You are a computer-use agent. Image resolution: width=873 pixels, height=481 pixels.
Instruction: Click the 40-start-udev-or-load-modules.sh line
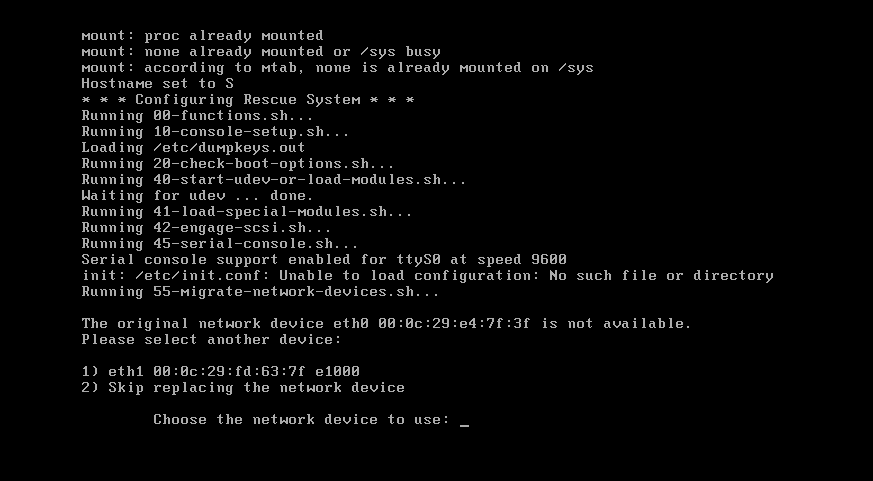(274, 179)
